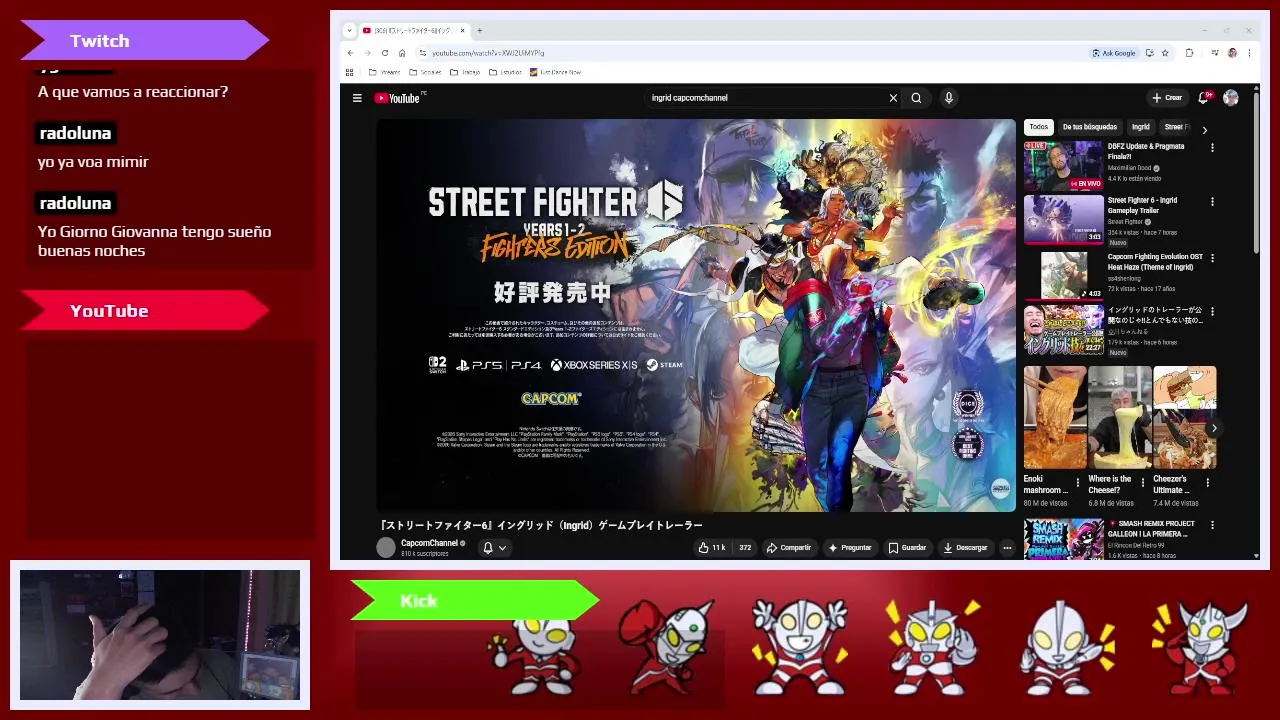
Task: Like the video with thumbs-up
Action: click(x=712, y=548)
